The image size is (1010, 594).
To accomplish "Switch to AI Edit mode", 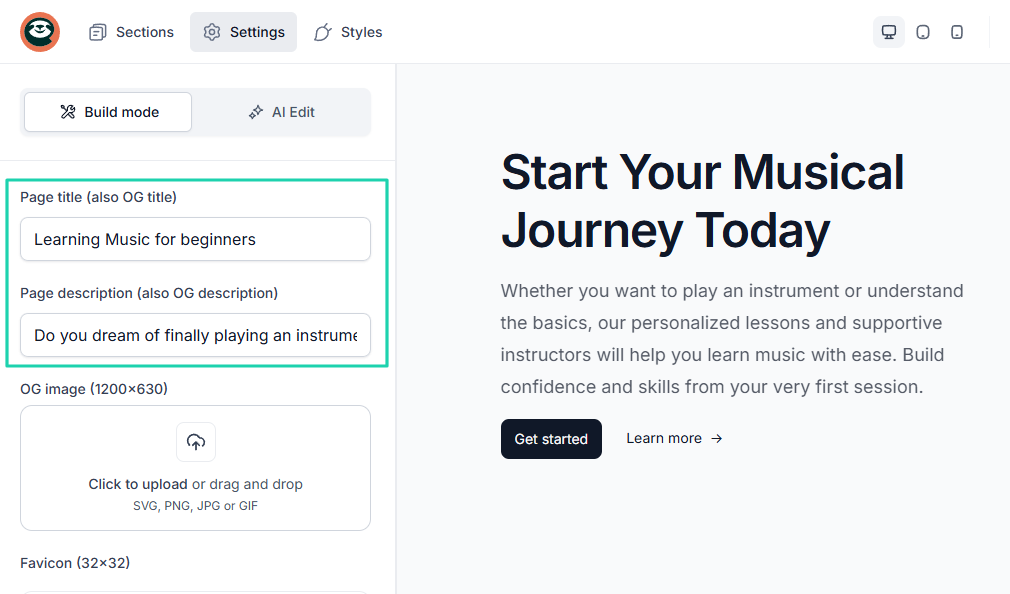I will pyautogui.click(x=281, y=112).
